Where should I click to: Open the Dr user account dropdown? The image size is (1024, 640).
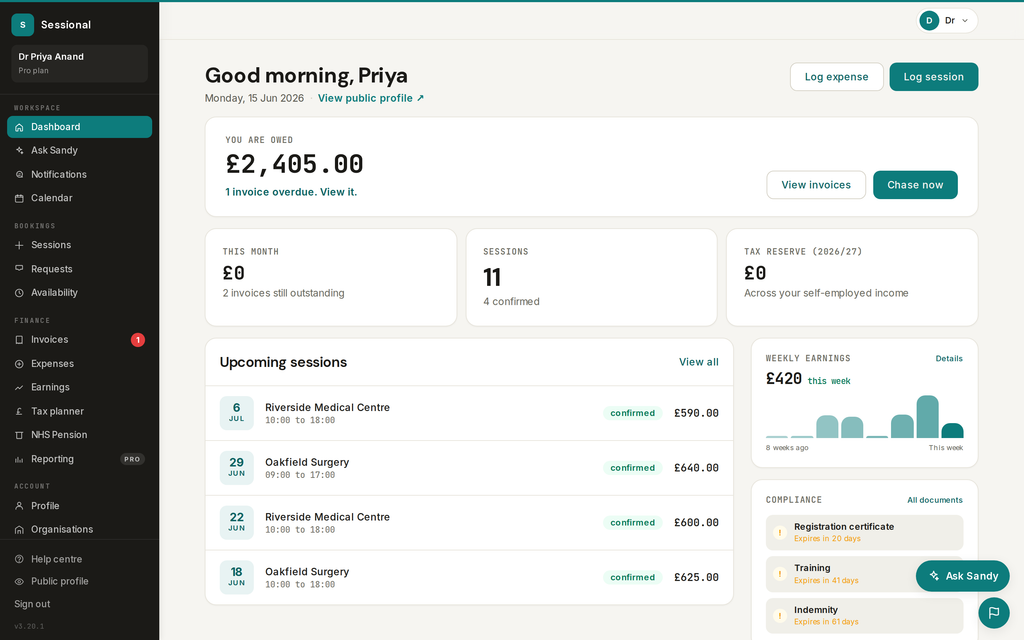[x=948, y=21]
